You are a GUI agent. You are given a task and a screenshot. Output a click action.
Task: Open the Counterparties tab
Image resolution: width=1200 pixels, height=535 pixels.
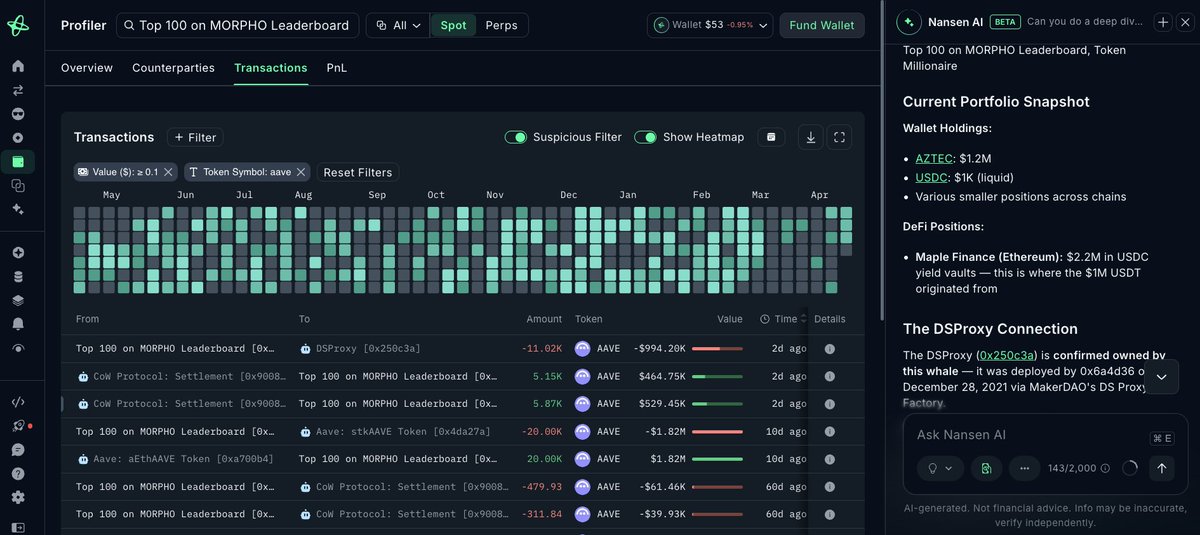[x=173, y=68]
